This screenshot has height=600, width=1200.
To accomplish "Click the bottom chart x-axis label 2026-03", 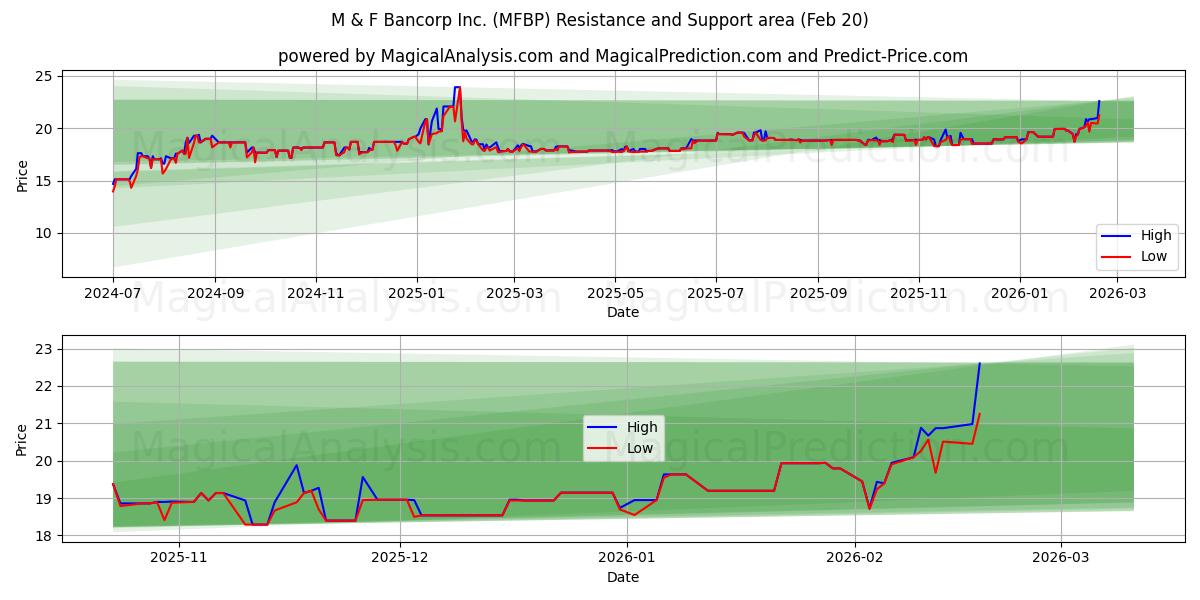I will pyautogui.click(x=1060, y=558).
